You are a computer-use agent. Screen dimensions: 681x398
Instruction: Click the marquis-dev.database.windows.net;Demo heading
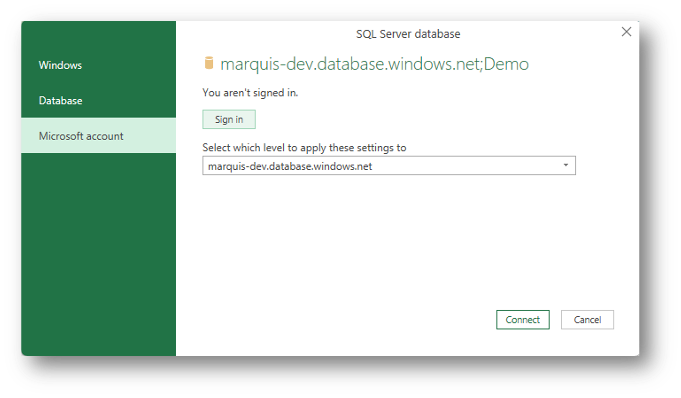point(374,64)
